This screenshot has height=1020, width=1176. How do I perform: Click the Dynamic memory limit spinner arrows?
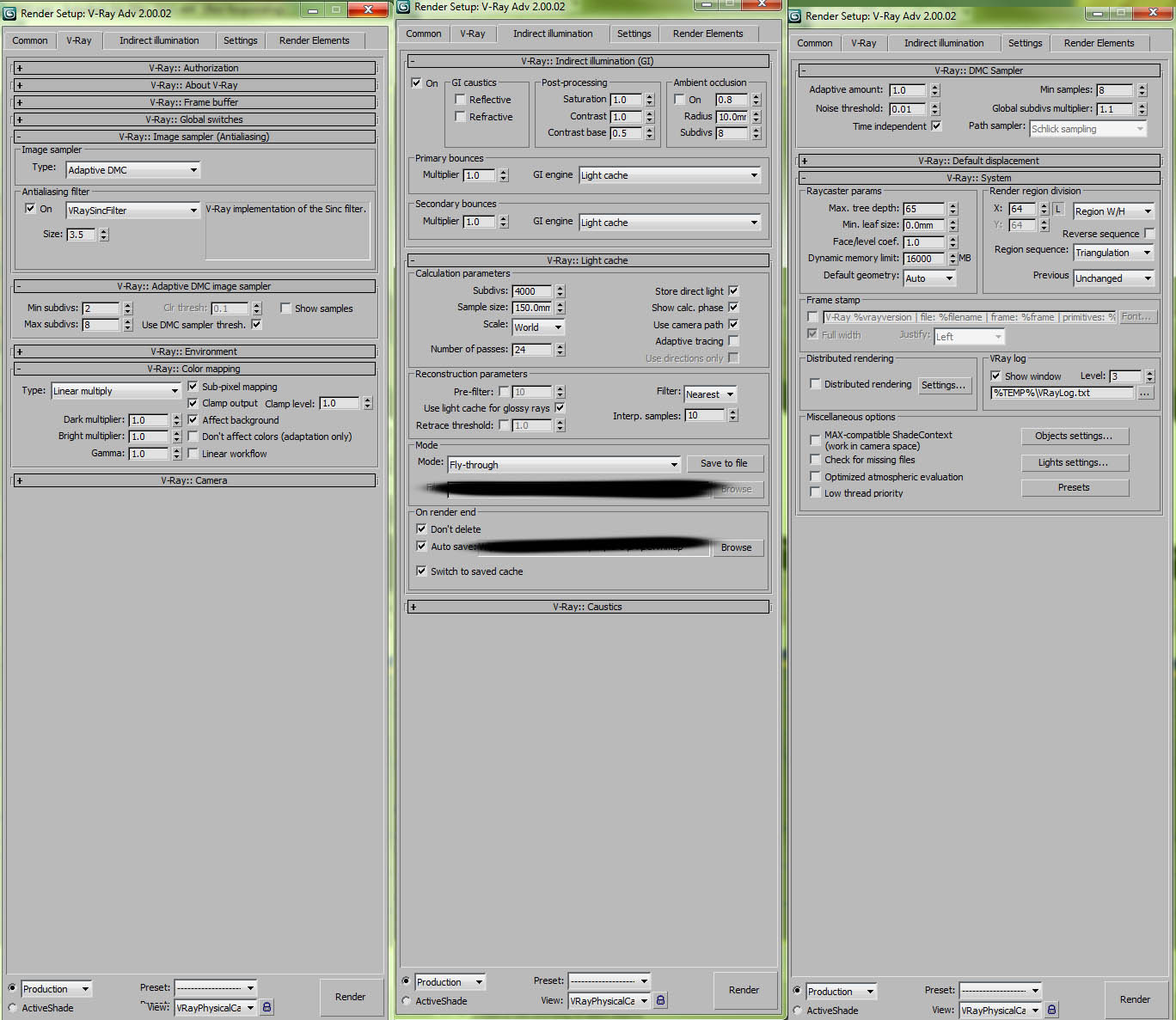pos(952,259)
